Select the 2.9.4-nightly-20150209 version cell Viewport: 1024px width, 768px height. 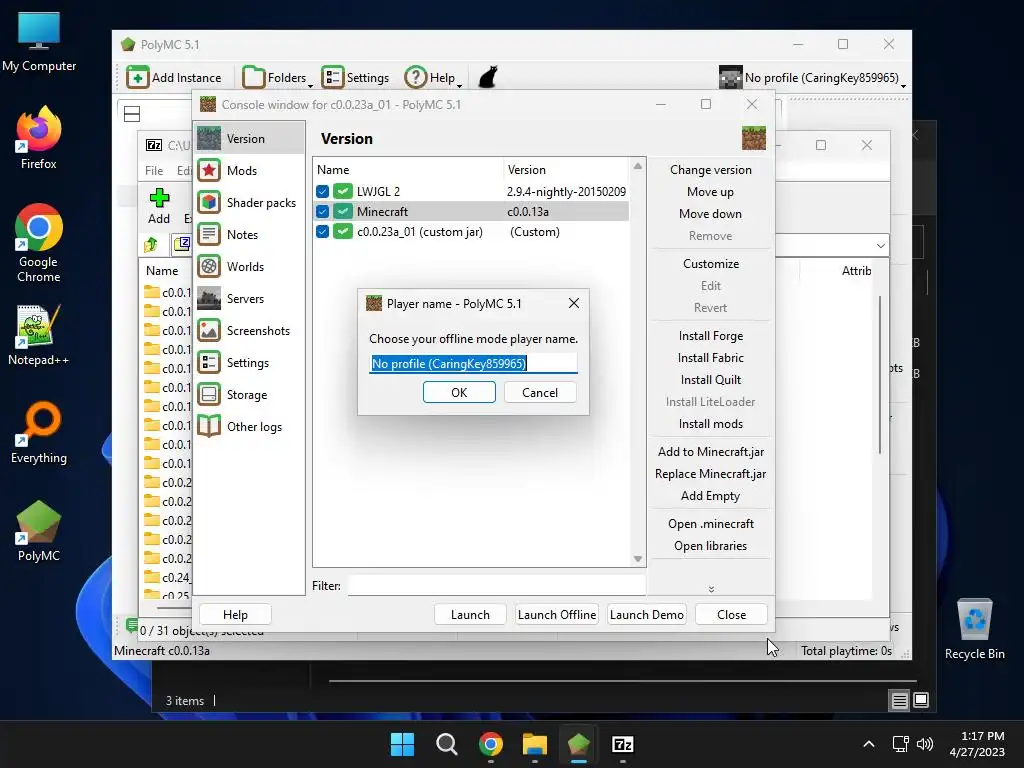point(566,191)
